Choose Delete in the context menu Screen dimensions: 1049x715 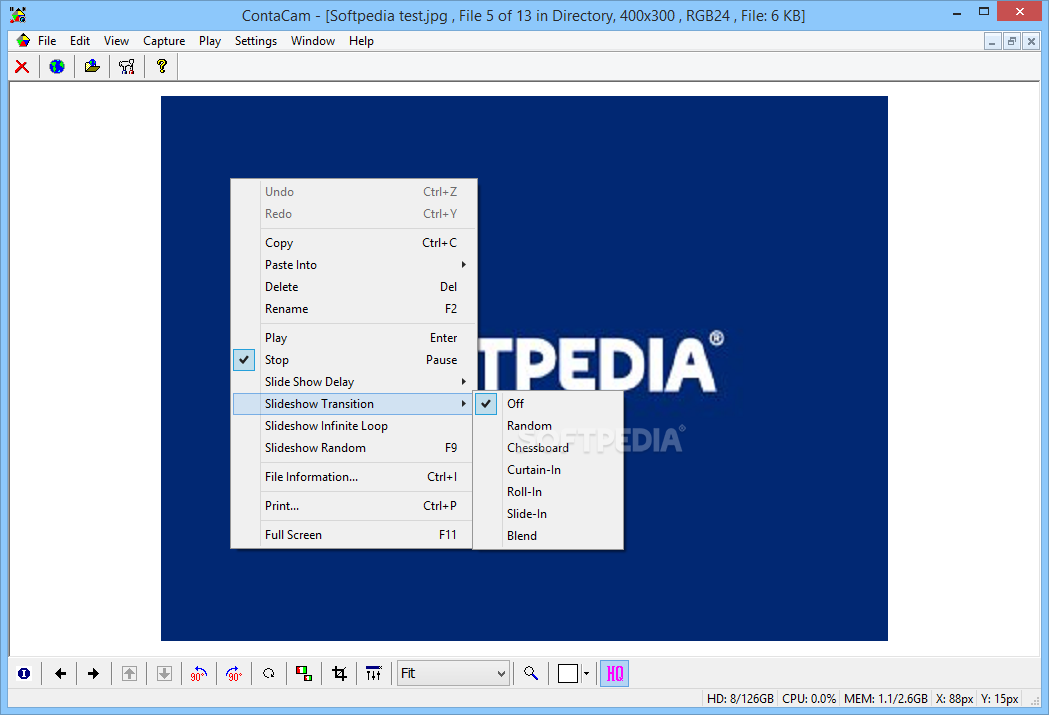[353, 287]
